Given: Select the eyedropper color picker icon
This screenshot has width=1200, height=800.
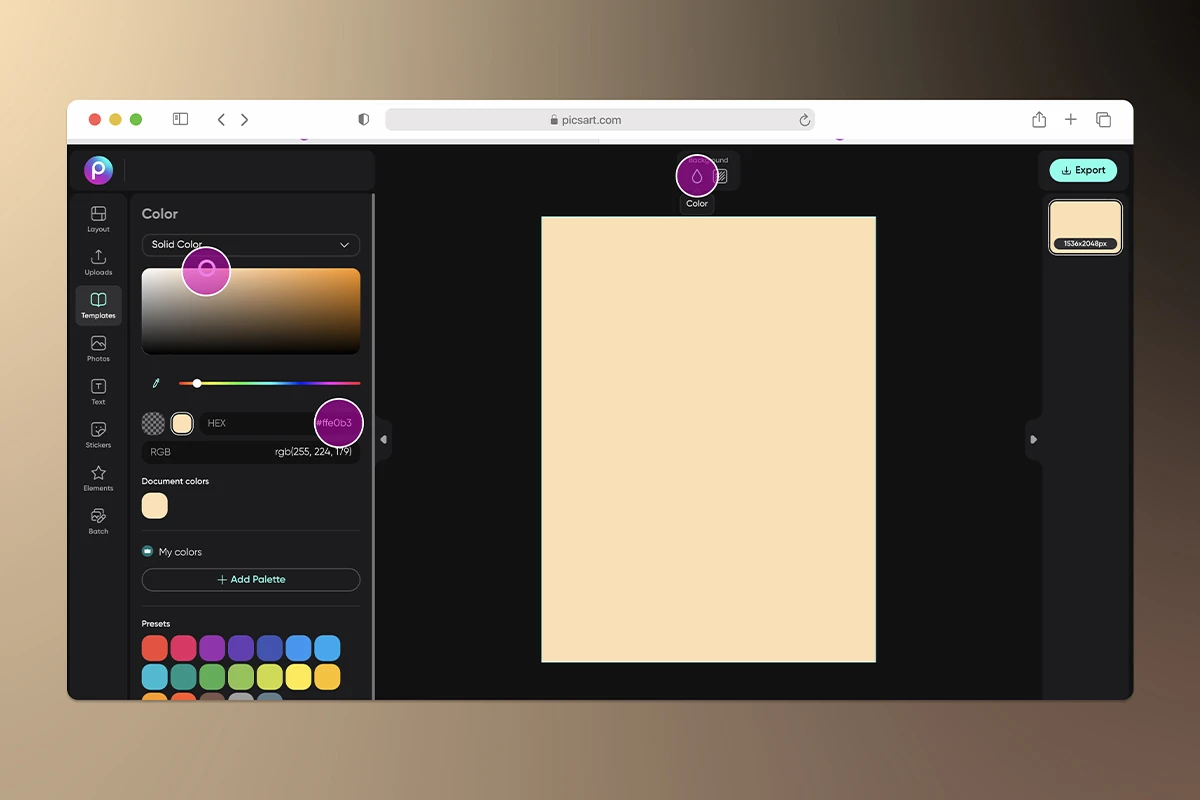Looking at the screenshot, I should pyautogui.click(x=156, y=382).
